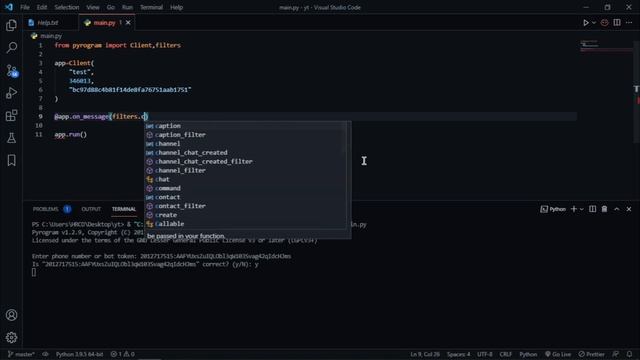The height and width of the screenshot is (360, 640).
Task: Open the Extensions view
Action: pos(11,116)
